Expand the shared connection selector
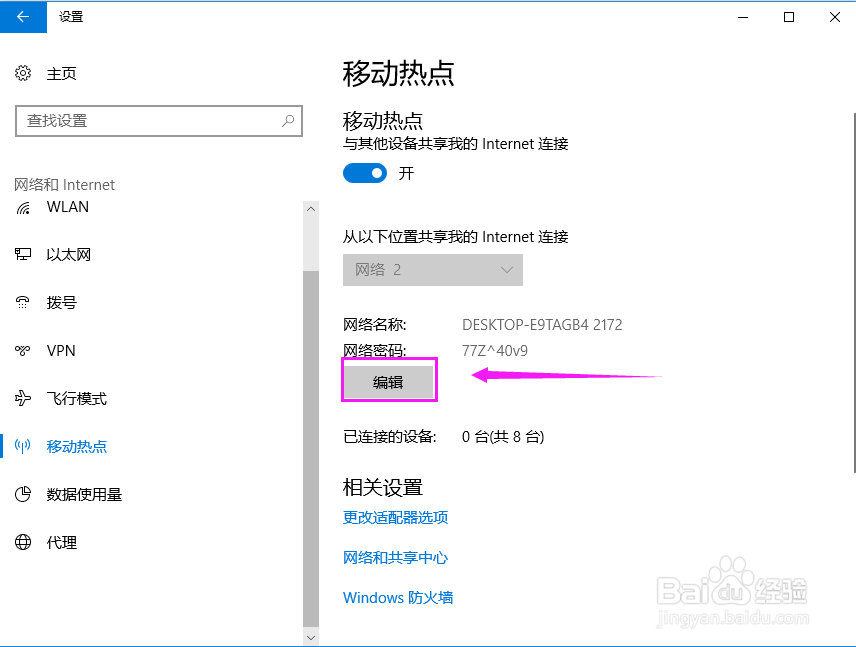Viewport: 856px width, 647px height. pyautogui.click(x=432, y=269)
